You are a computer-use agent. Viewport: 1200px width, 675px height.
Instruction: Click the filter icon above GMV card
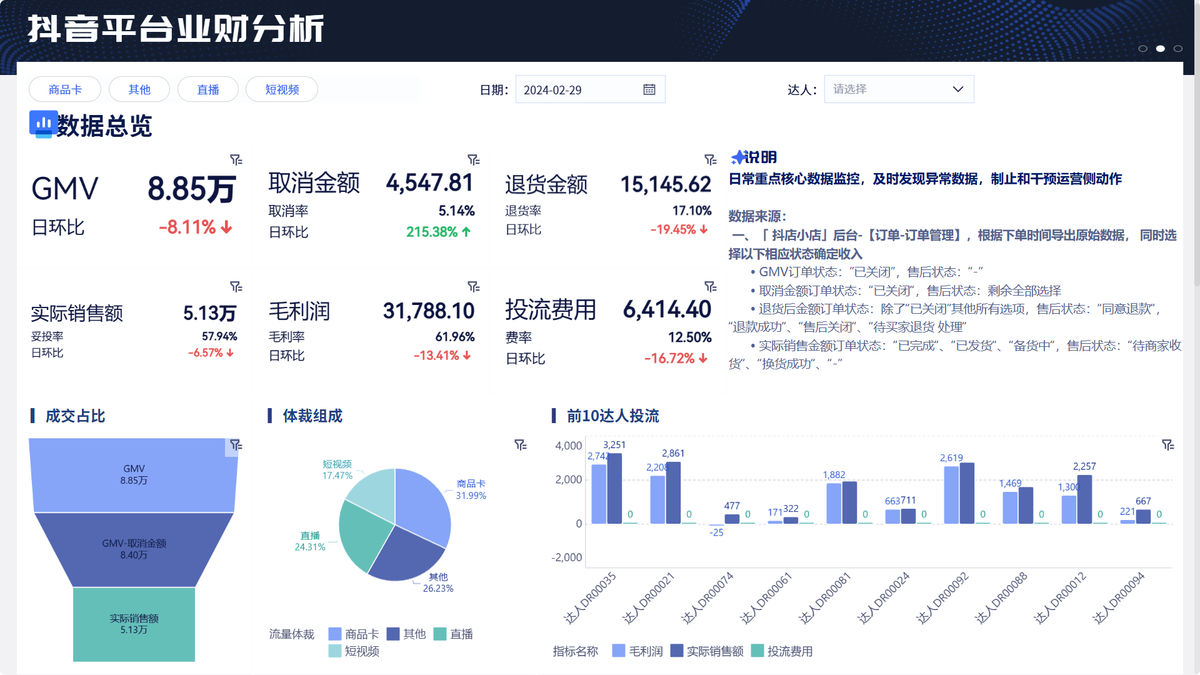(236, 160)
